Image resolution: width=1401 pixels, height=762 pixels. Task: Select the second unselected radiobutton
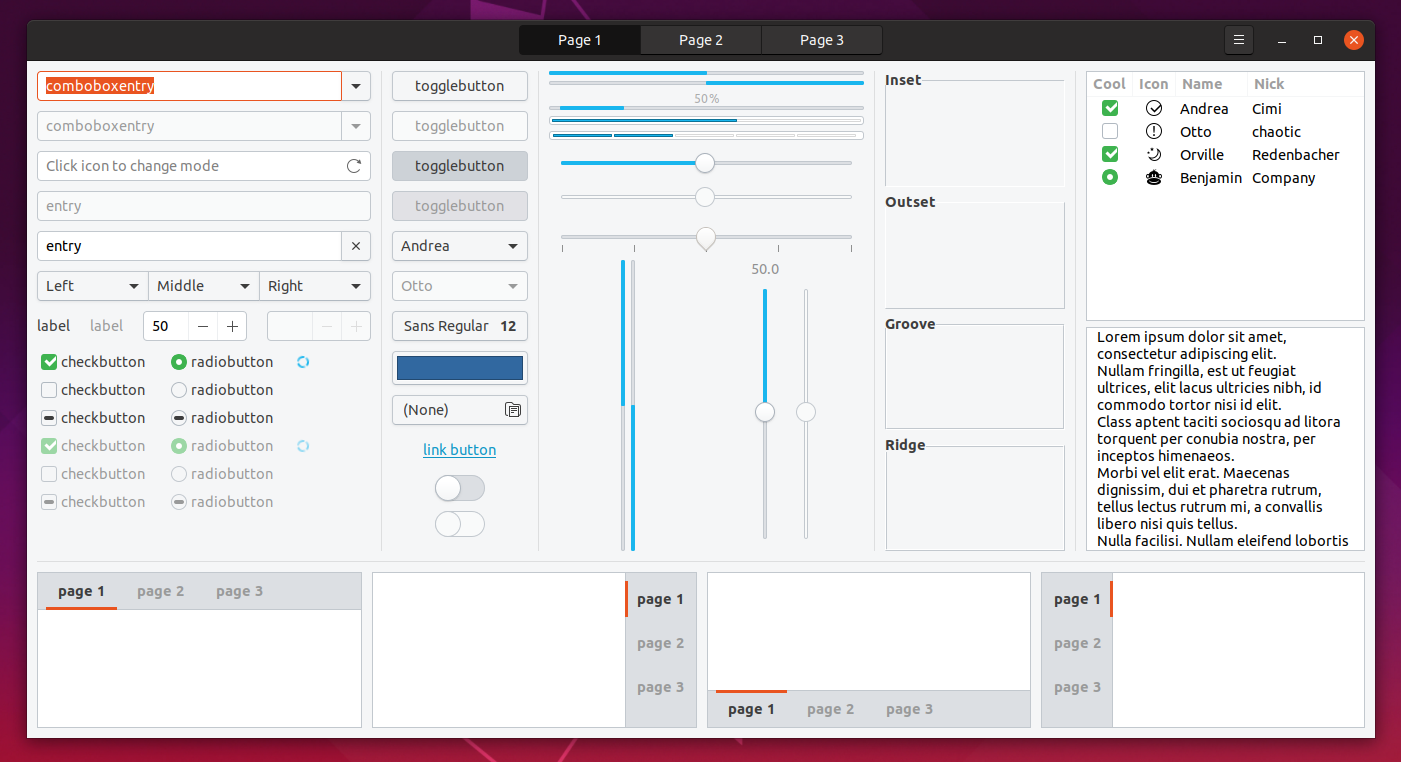click(x=179, y=390)
